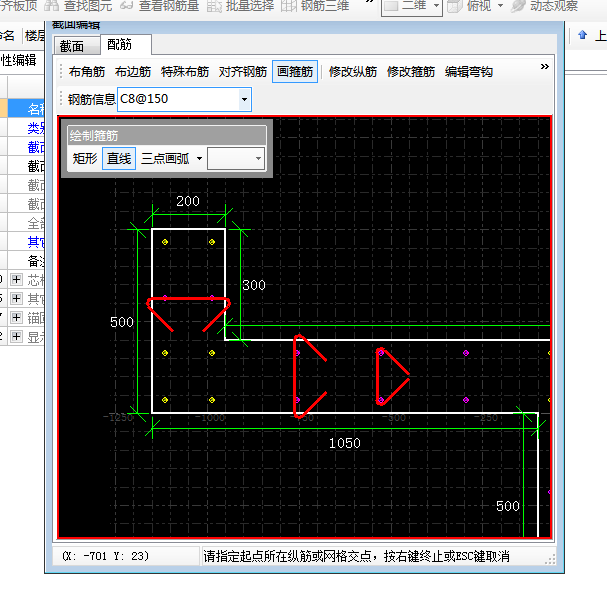Expand the 其它 row plus box above 锚固
The image size is (607, 589).
click(x=16, y=298)
